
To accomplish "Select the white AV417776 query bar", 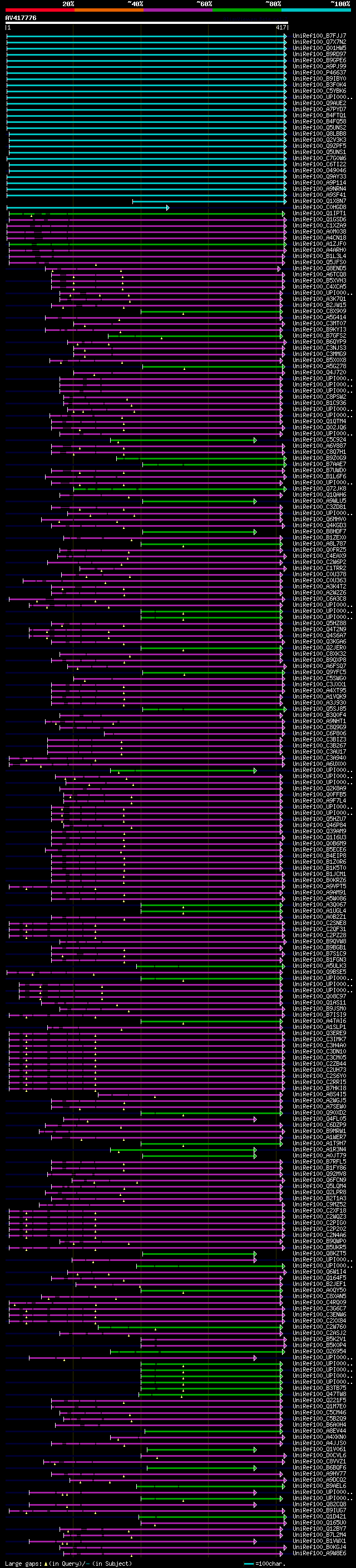I will coord(147,23).
